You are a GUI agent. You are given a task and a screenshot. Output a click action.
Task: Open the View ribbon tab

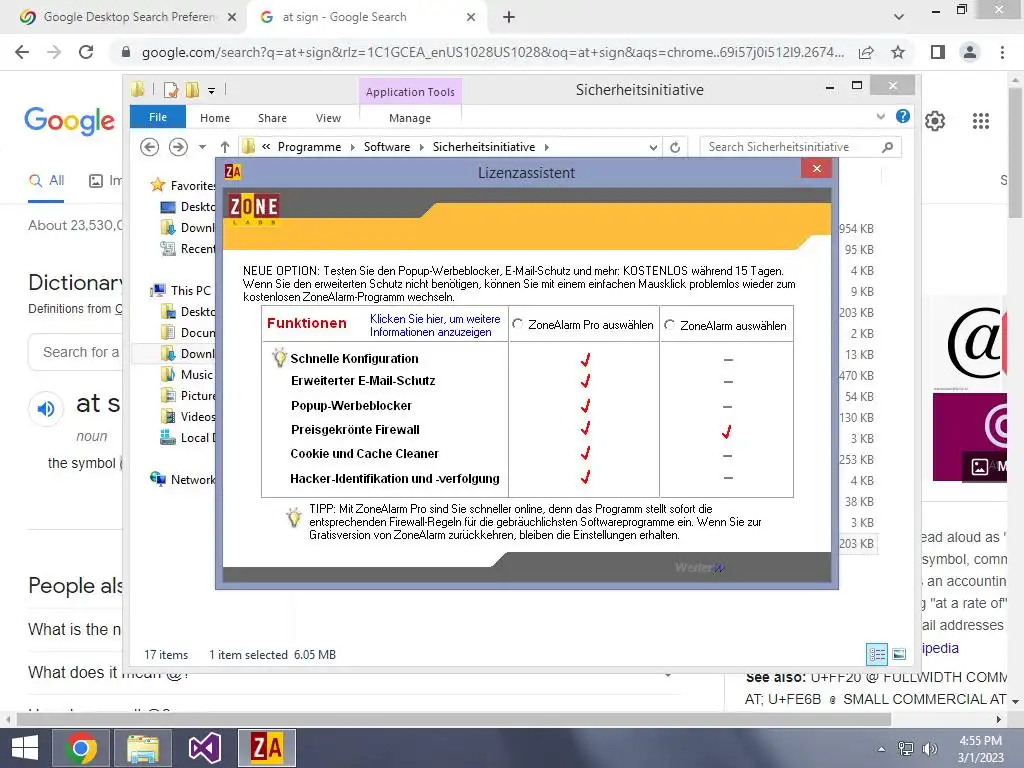pos(328,118)
